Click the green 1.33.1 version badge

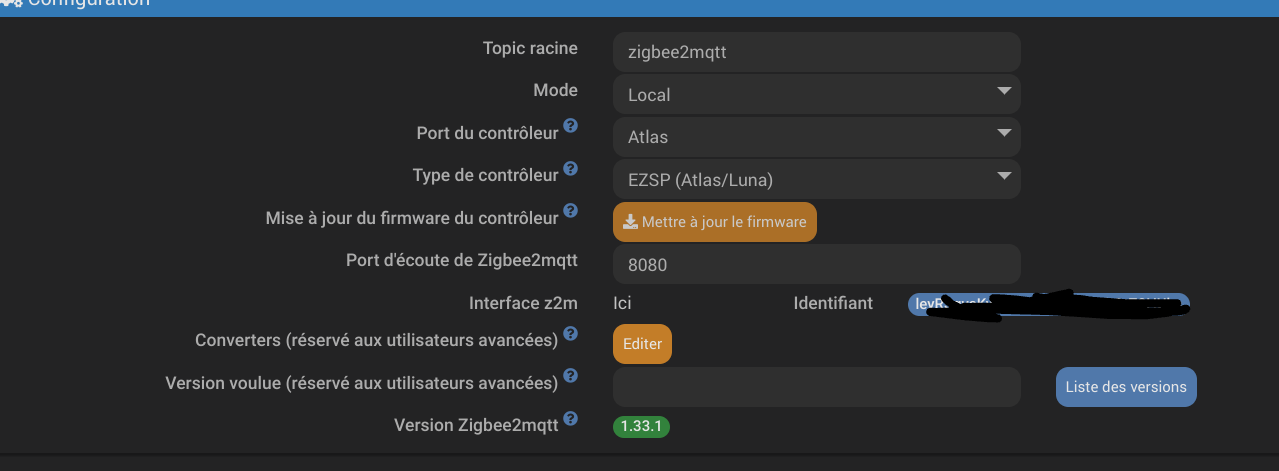click(641, 426)
